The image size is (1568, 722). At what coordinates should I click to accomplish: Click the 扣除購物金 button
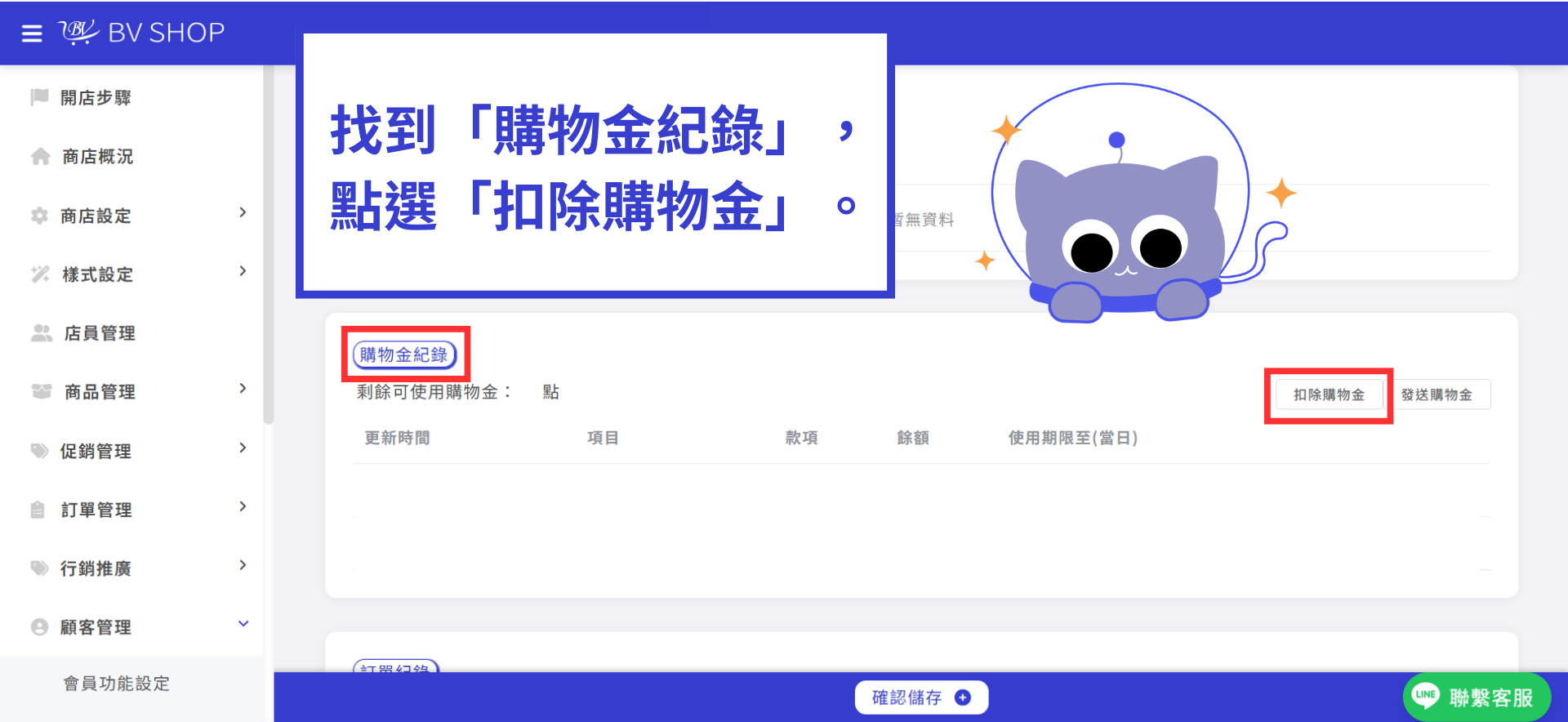[x=1329, y=395]
